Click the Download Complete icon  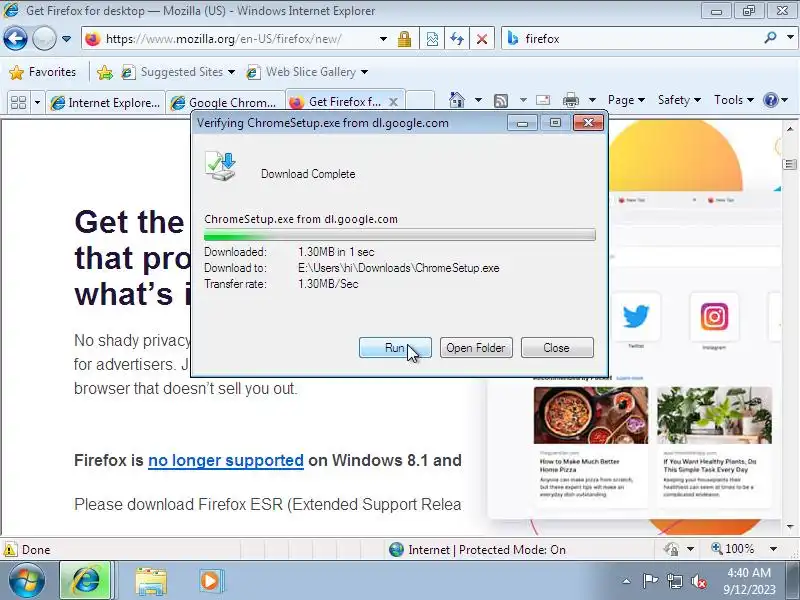(221, 167)
